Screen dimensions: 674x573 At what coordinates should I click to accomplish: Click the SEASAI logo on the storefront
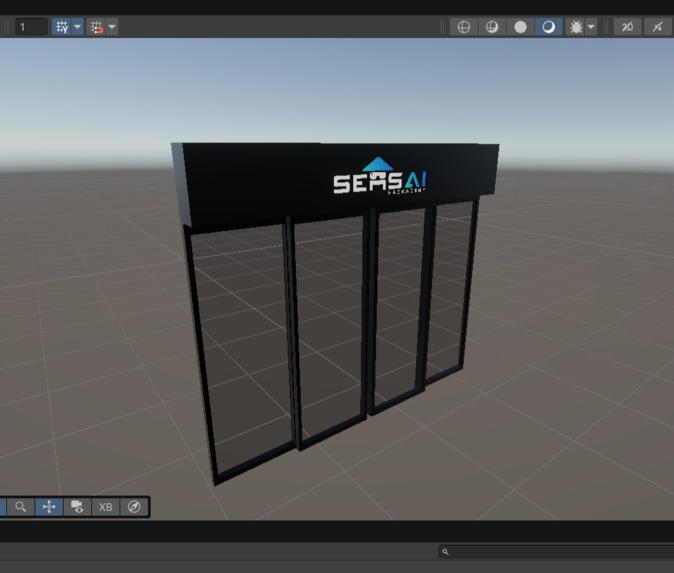click(x=380, y=176)
